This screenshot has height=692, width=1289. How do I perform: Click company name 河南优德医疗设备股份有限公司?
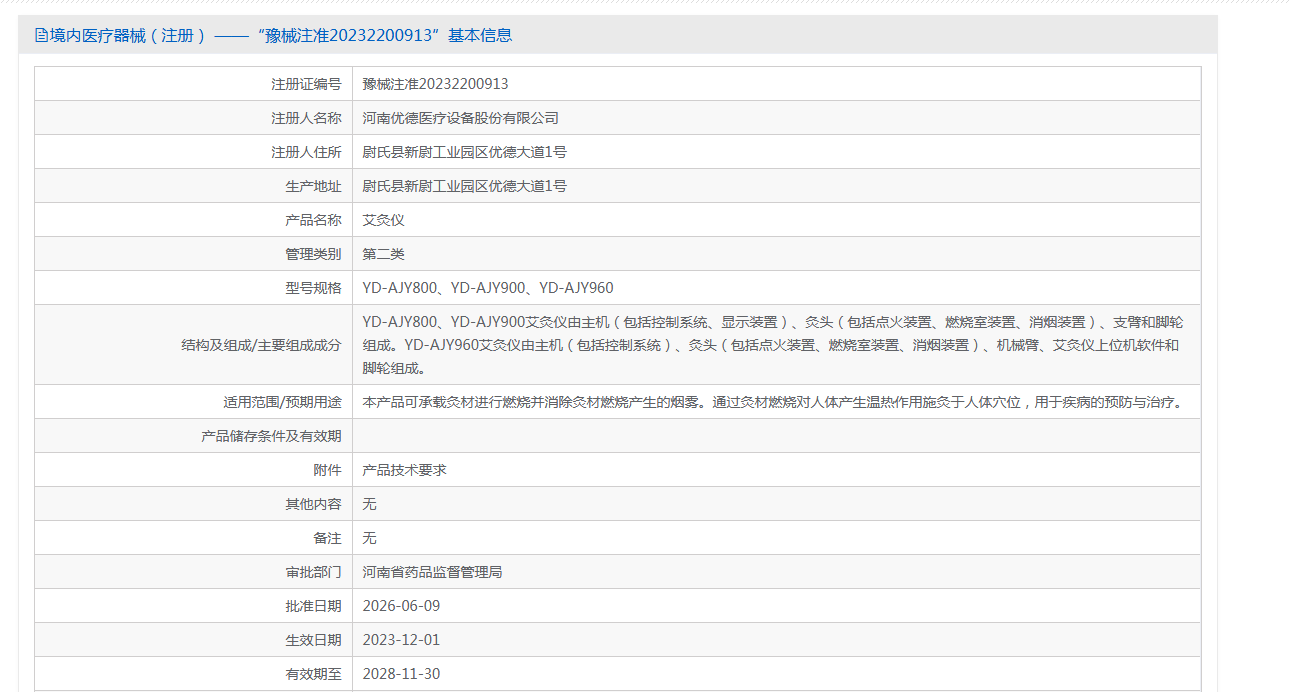click(460, 118)
